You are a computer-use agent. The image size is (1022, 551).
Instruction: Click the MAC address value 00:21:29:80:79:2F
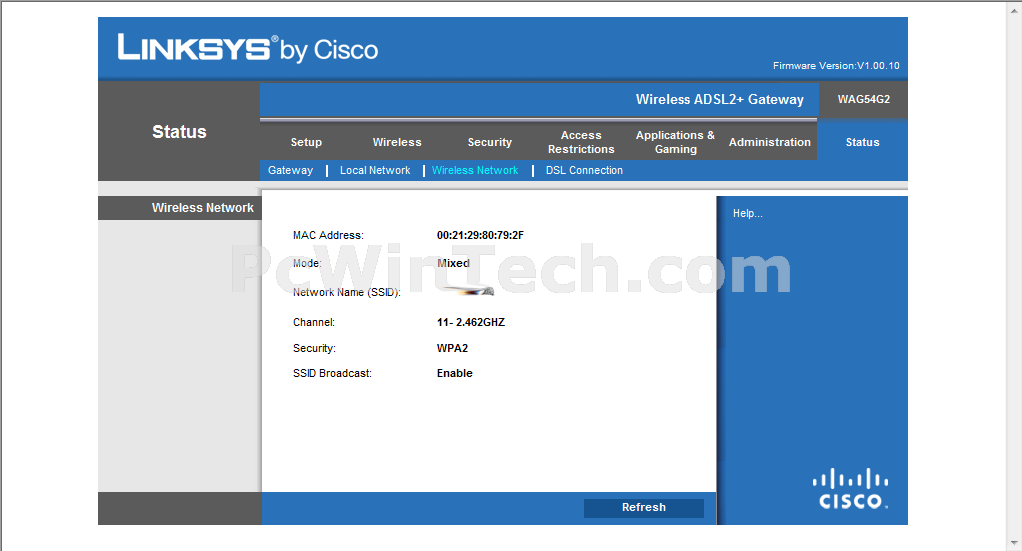coord(480,235)
